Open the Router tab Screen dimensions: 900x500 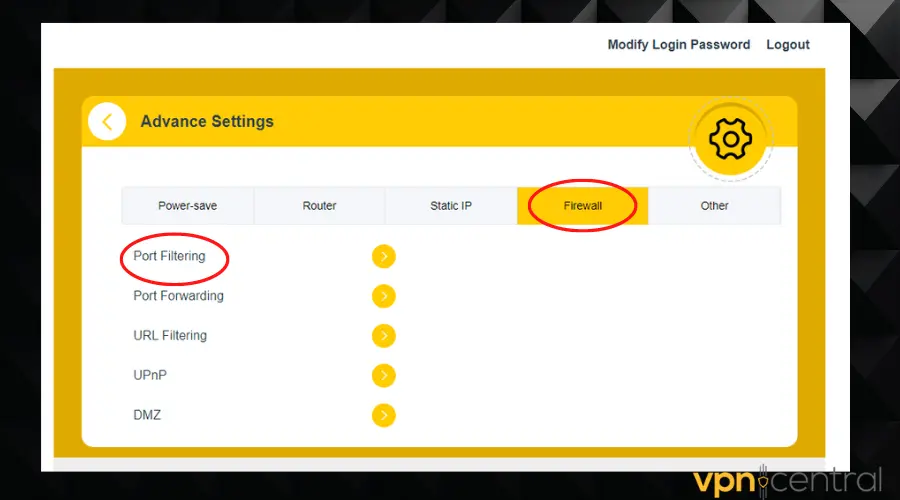319,206
